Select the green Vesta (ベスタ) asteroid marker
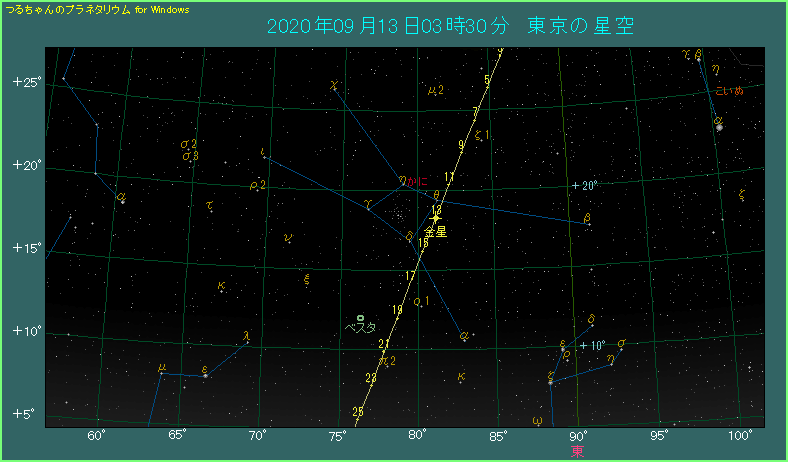 point(360,317)
